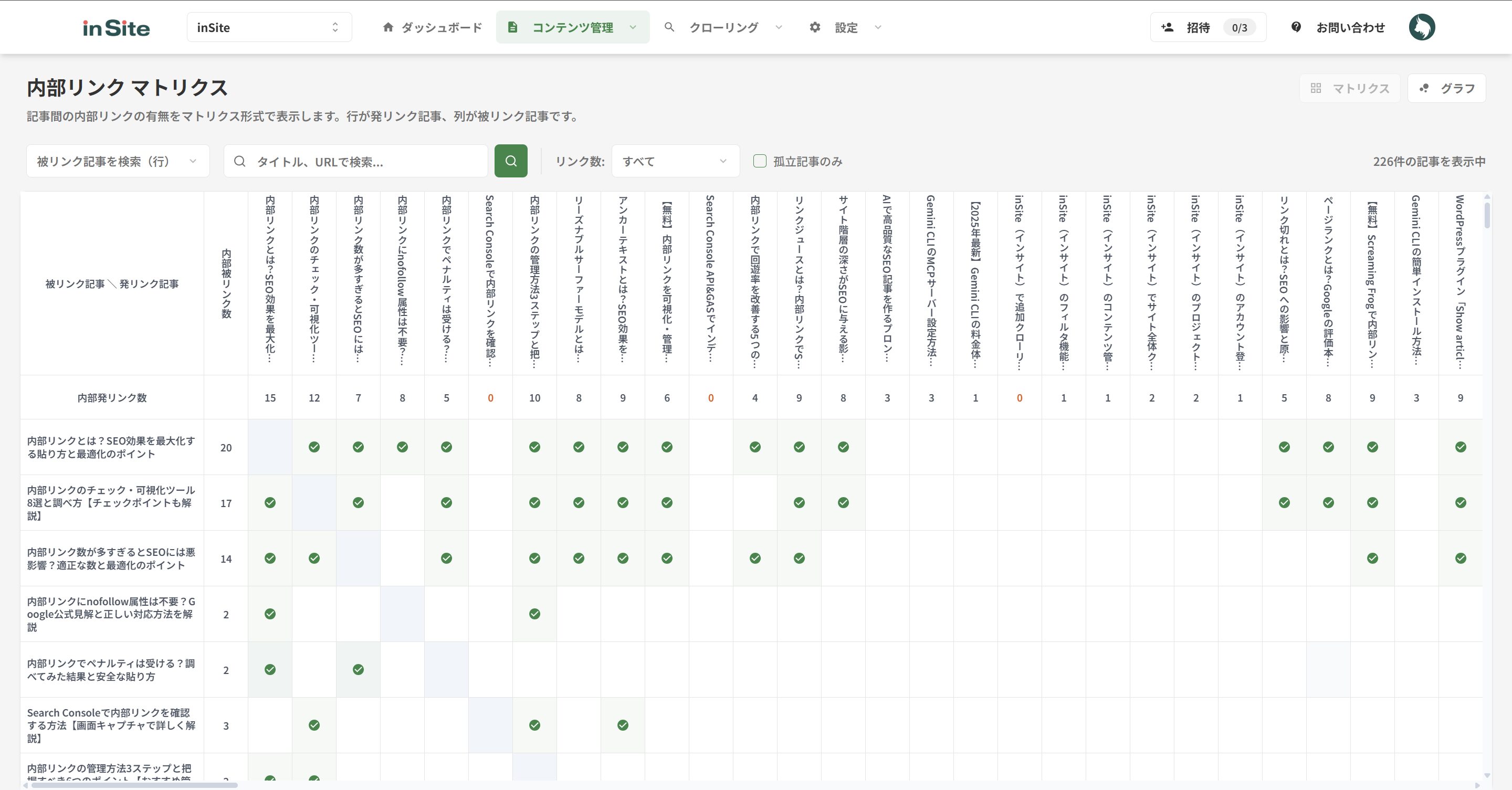This screenshot has width=1512, height=790.
Task: Enable the 孤立記事のみ checkbox
Action: [x=760, y=161]
